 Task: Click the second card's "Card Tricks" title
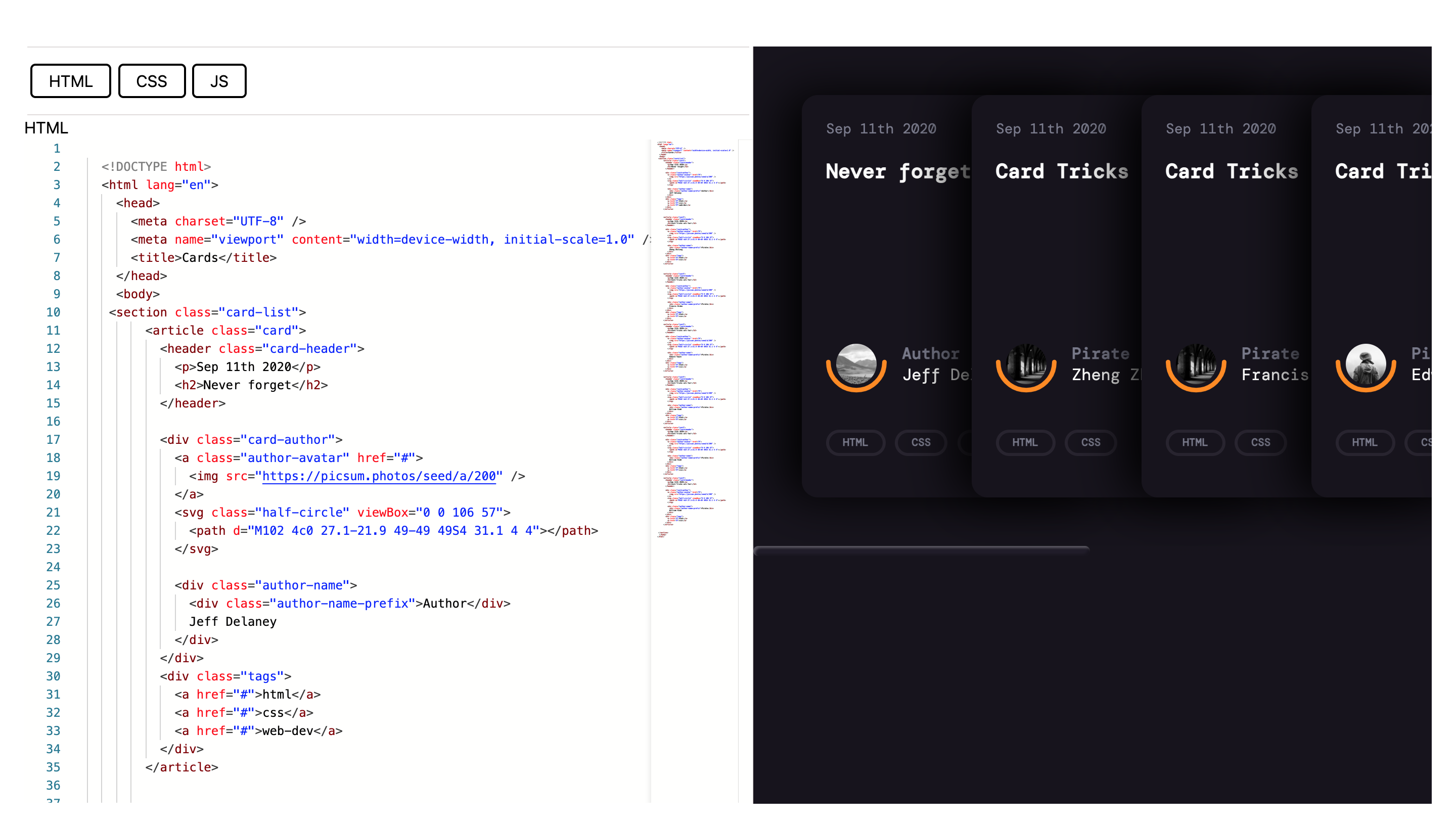tap(1061, 171)
